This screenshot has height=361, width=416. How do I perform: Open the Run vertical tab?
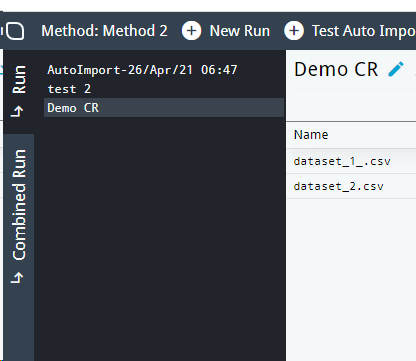[18, 92]
